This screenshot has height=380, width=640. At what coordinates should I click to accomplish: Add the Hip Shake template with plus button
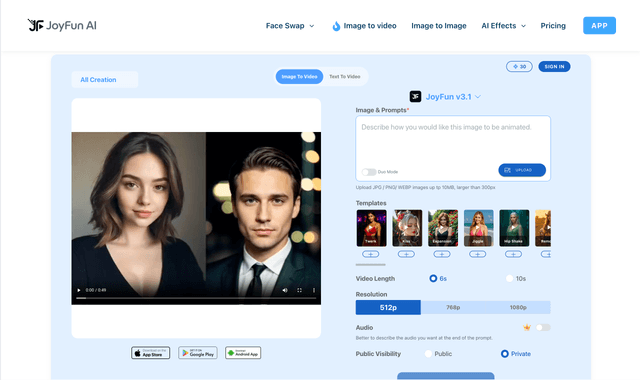513,254
